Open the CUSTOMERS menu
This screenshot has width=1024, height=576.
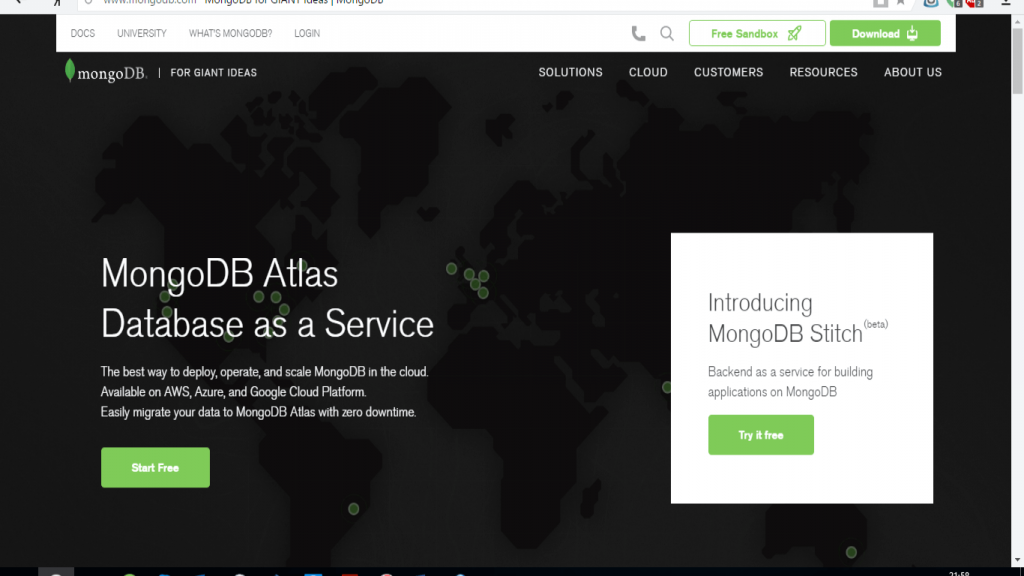[x=728, y=72]
